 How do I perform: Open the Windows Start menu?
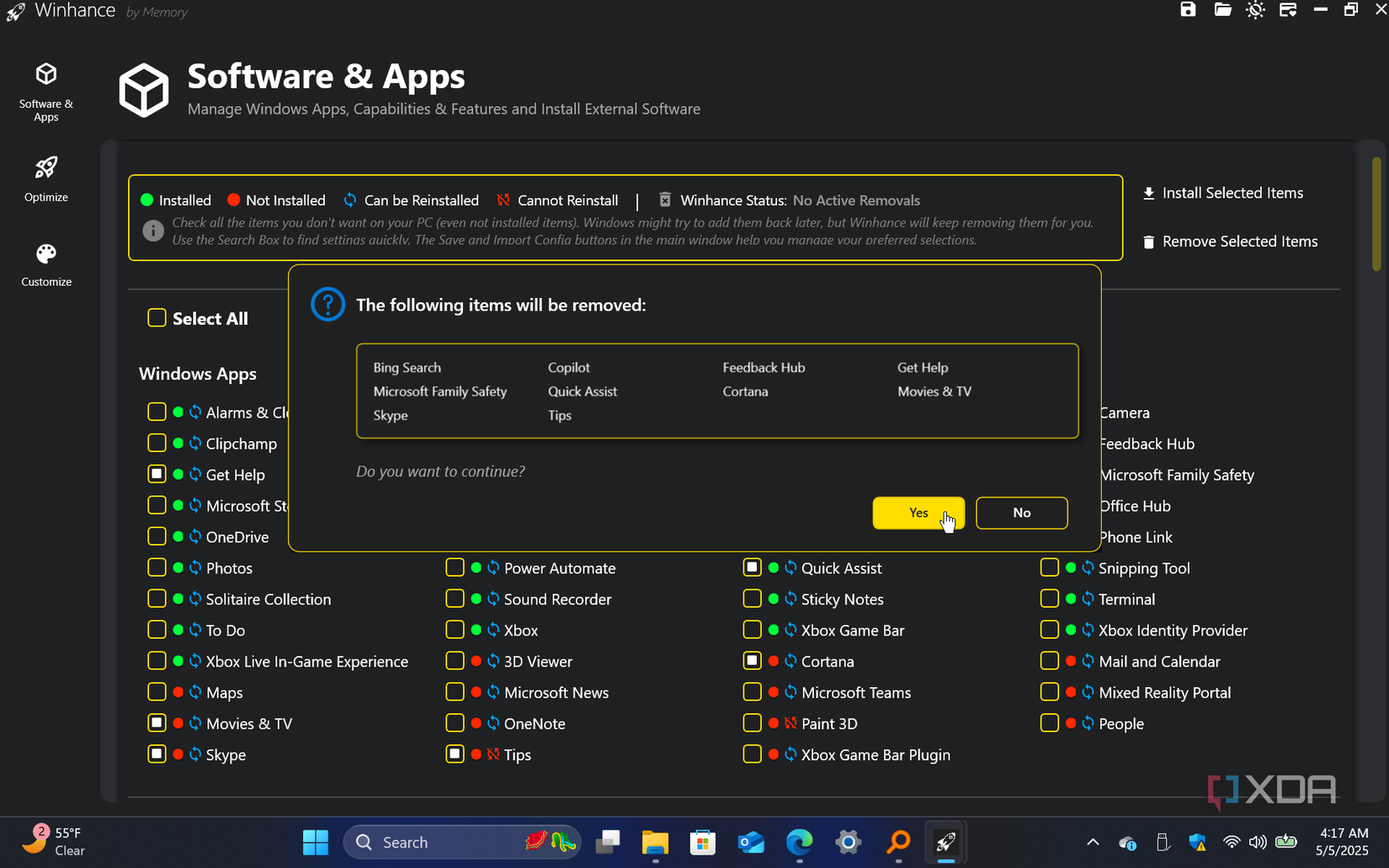point(315,842)
